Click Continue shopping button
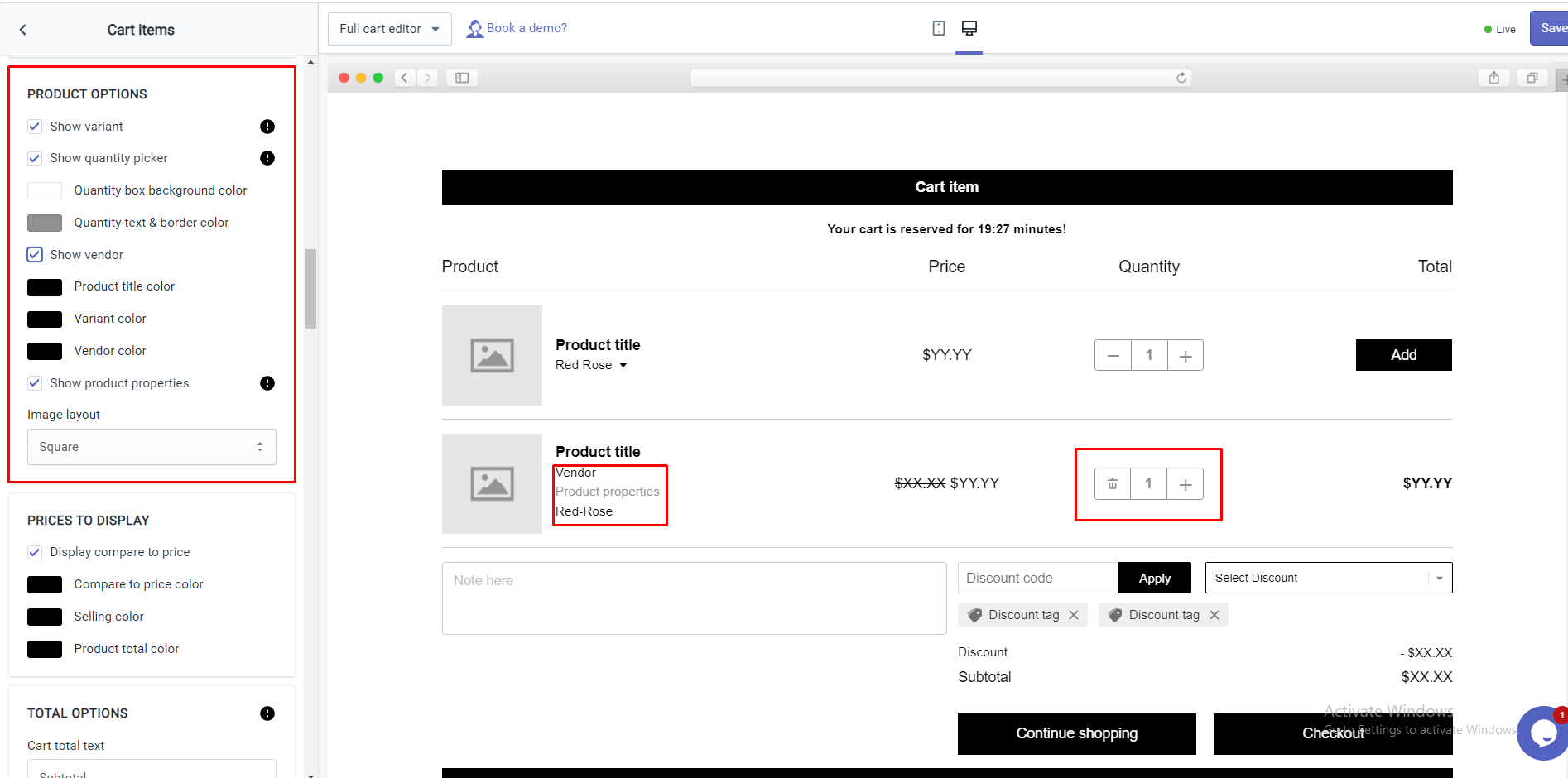1568x778 pixels. point(1077,734)
